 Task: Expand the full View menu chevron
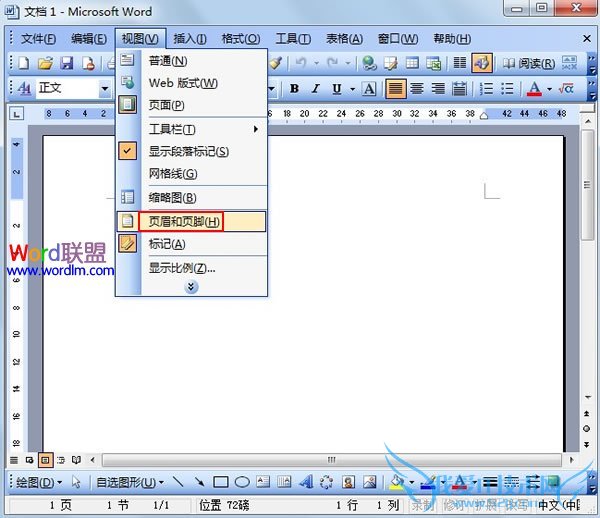point(191,287)
